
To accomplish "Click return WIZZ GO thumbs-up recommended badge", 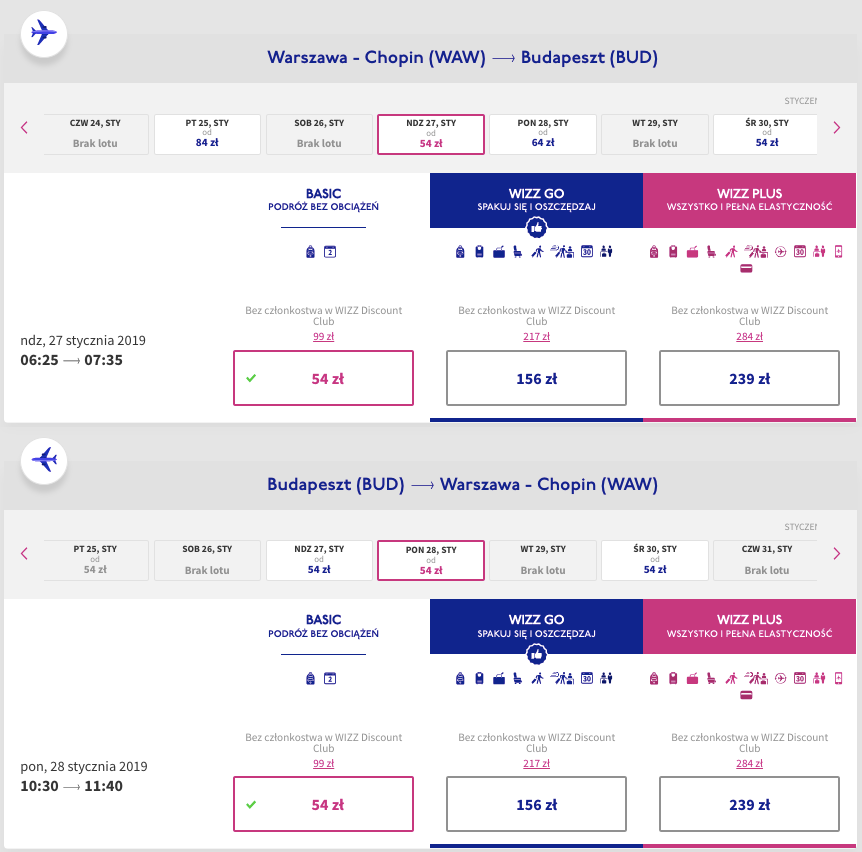I will tap(537, 654).
